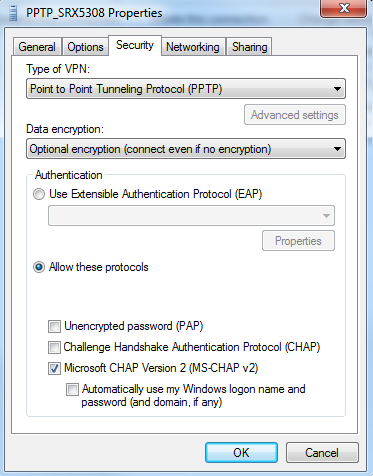Viewport: 373px width, 476px height.
Task: Go to the Networking tab
Action: pyautogui.click(x=193, y=47)
